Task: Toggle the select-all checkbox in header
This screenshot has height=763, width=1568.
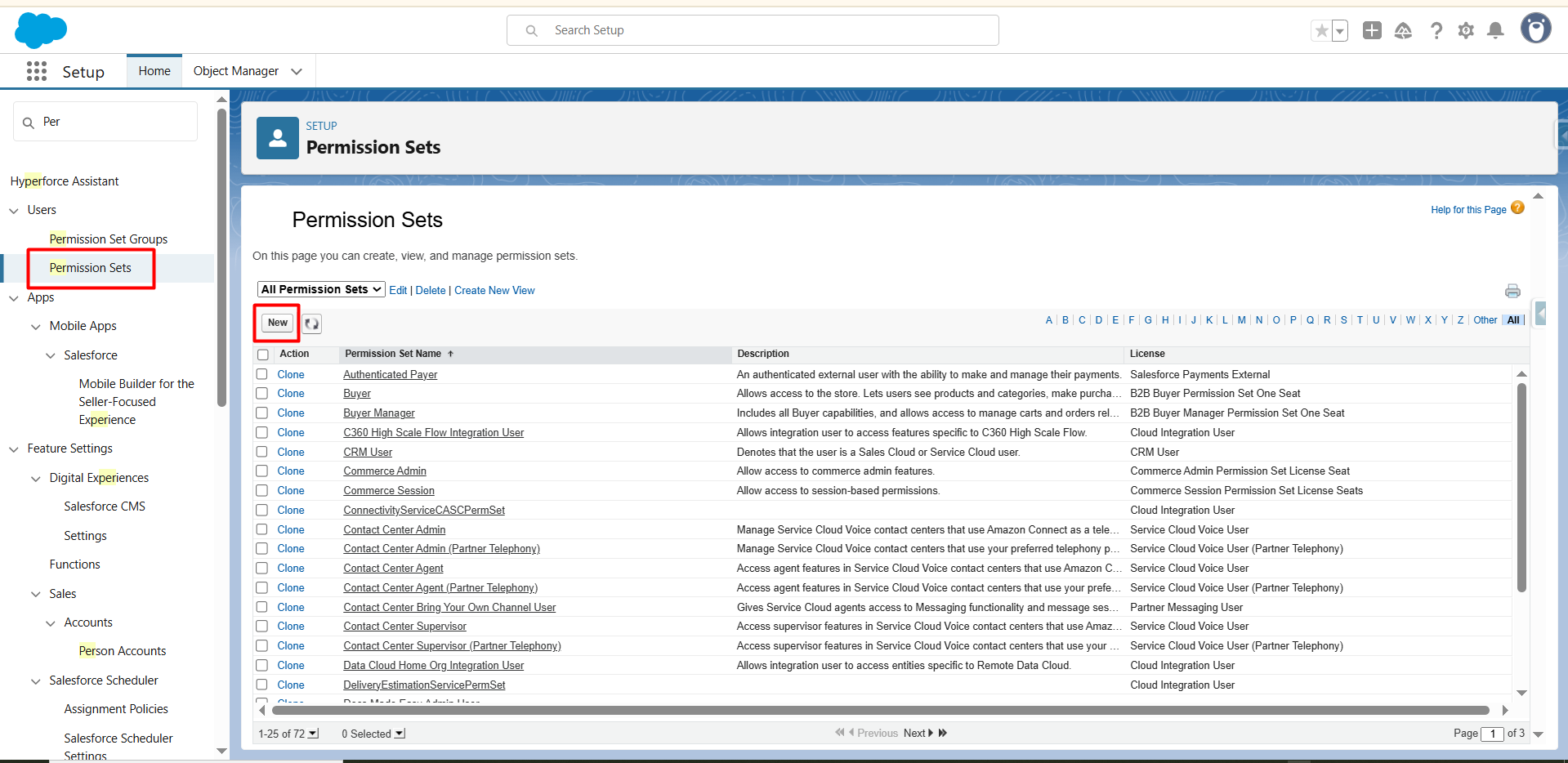Action: 263,355
